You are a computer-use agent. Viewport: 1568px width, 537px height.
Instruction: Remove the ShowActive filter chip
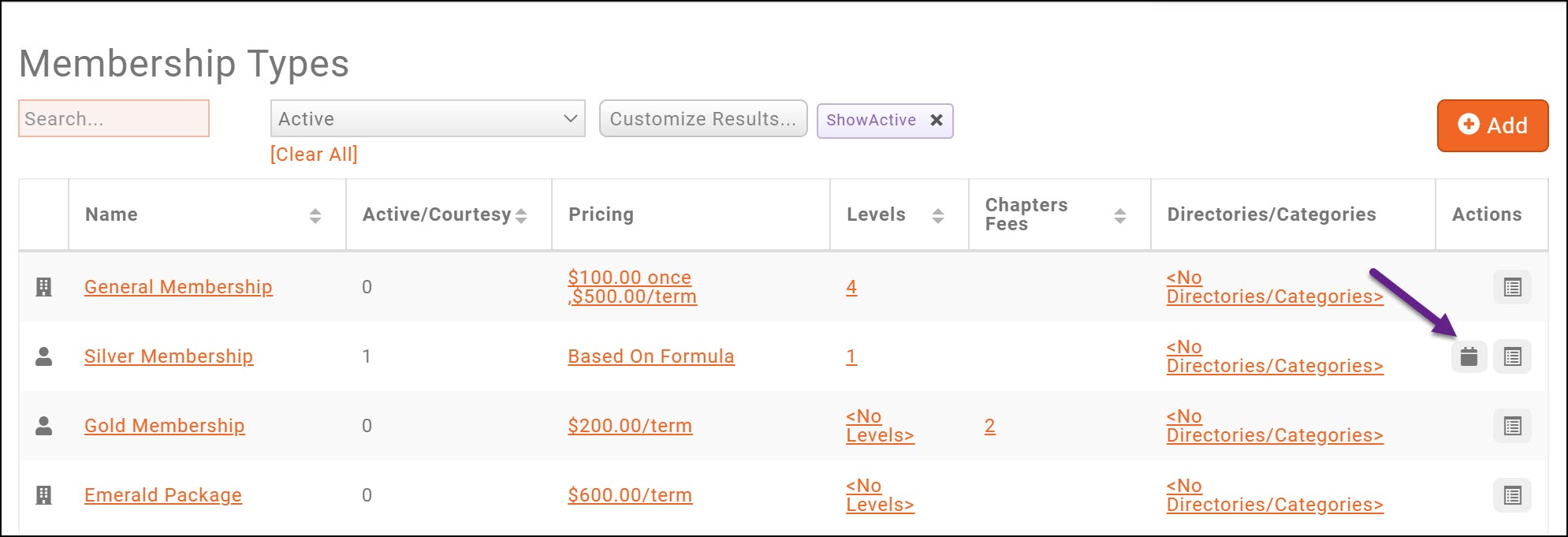[x=937, y=120]
